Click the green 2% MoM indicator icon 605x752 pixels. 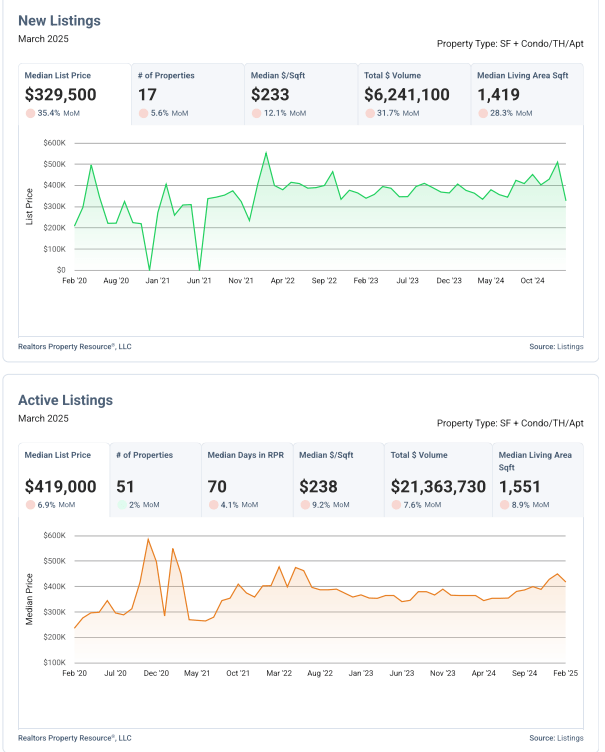click(x=121, y=505)
